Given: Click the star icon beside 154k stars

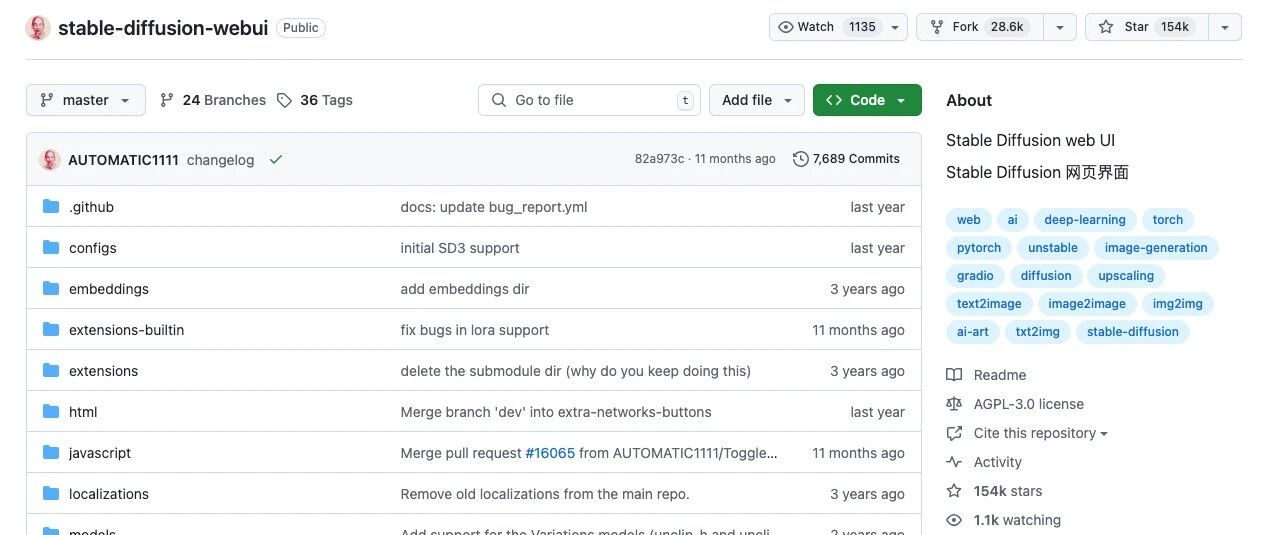Looking at the screenshot, I should click(x=954, y=491).
